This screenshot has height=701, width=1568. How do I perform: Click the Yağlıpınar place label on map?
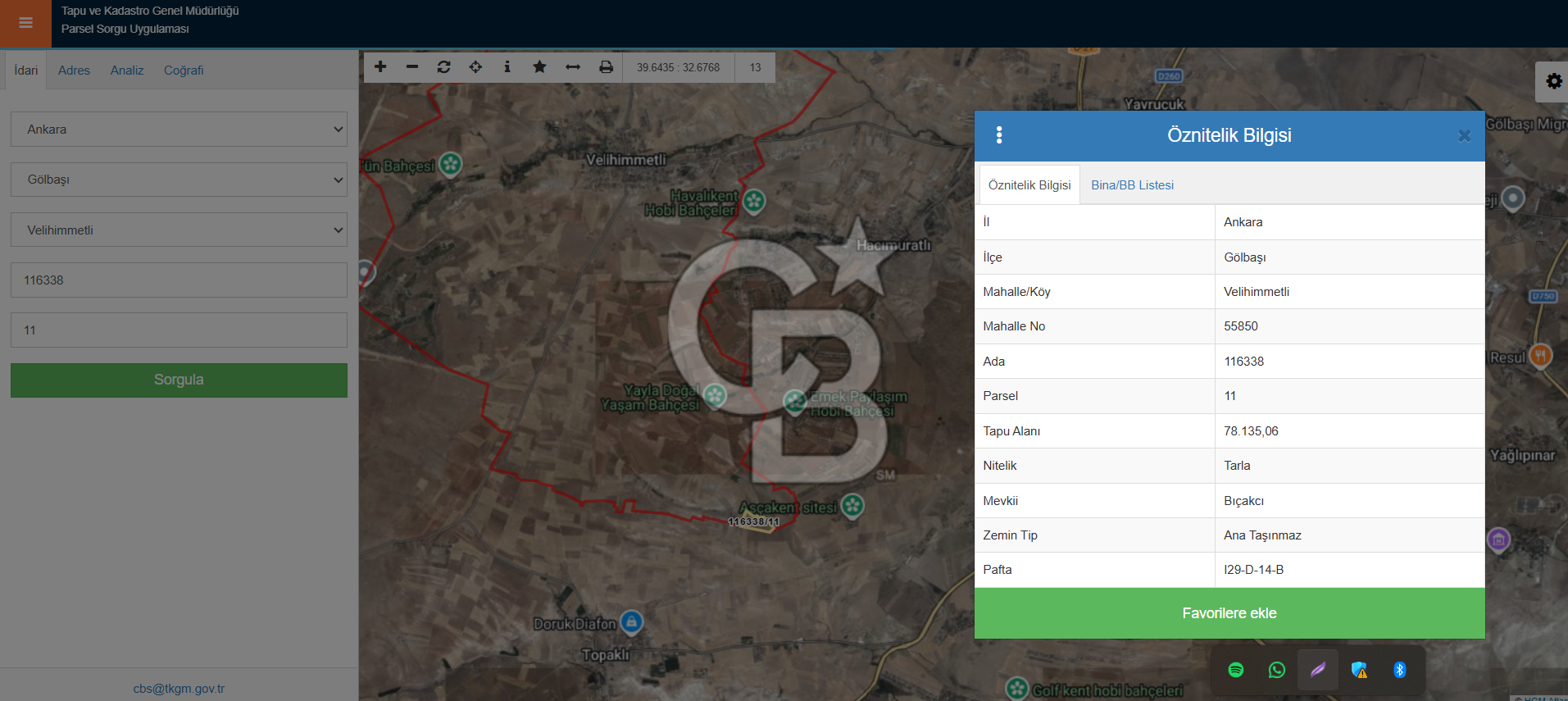click(1522, 456)
